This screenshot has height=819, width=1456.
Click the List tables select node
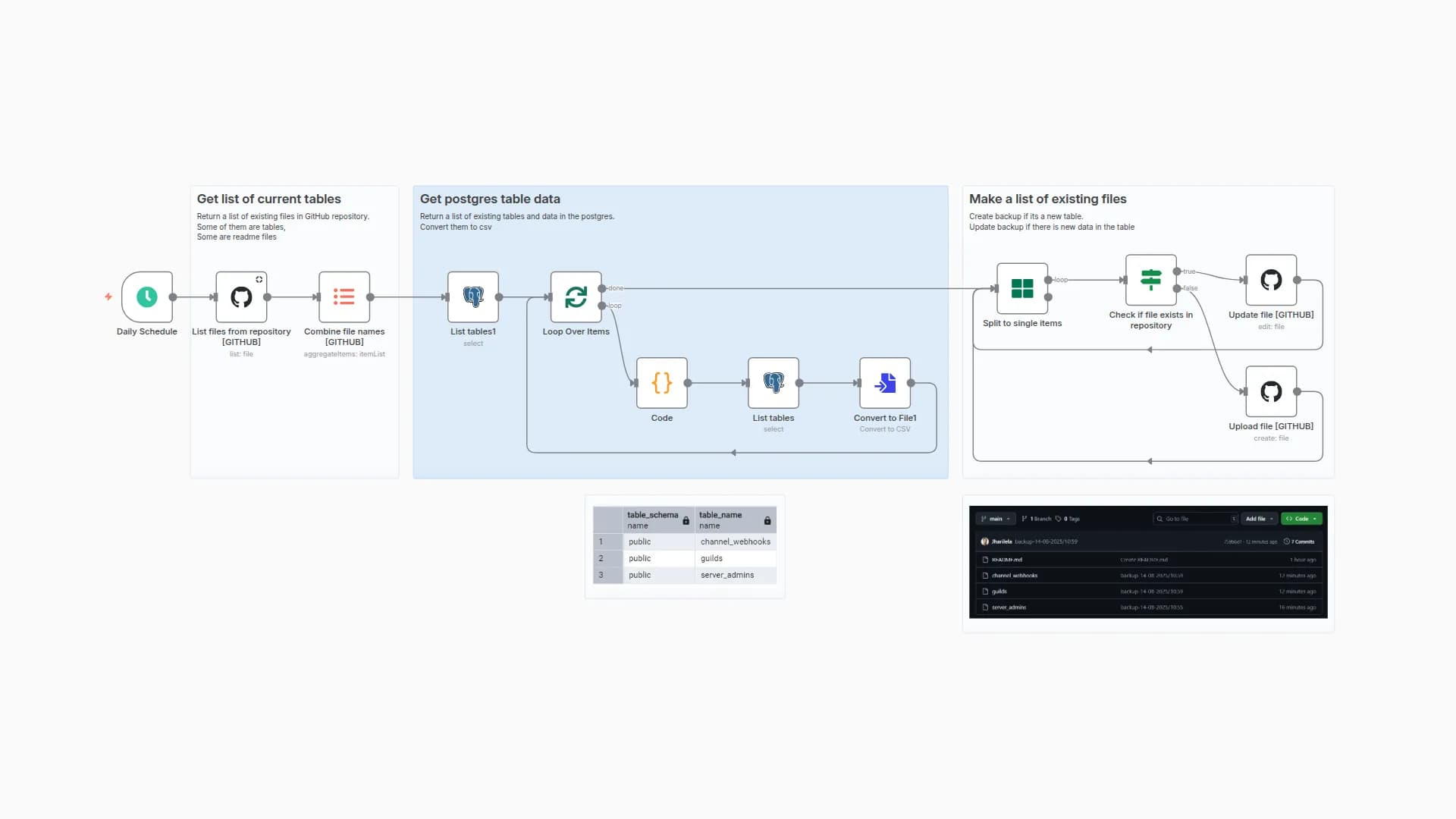coord(773,383)
